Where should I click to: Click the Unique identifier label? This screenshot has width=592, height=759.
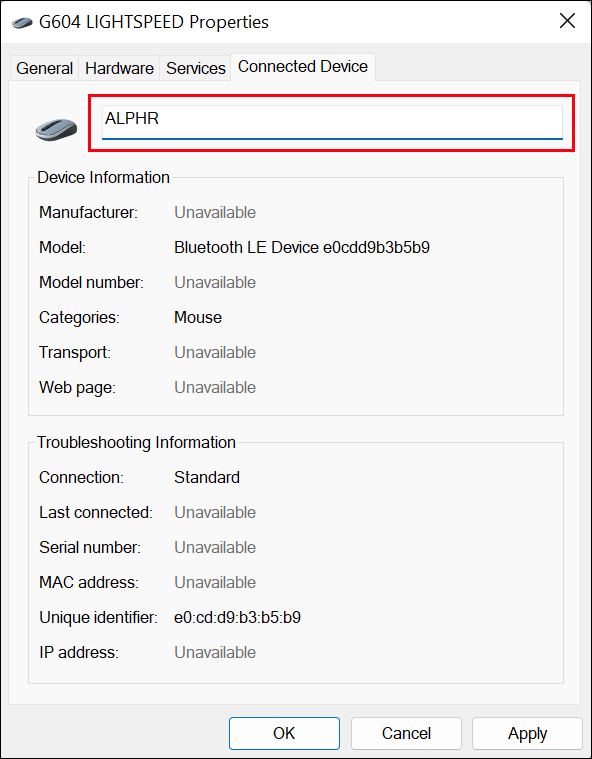(x=98, y=618)
